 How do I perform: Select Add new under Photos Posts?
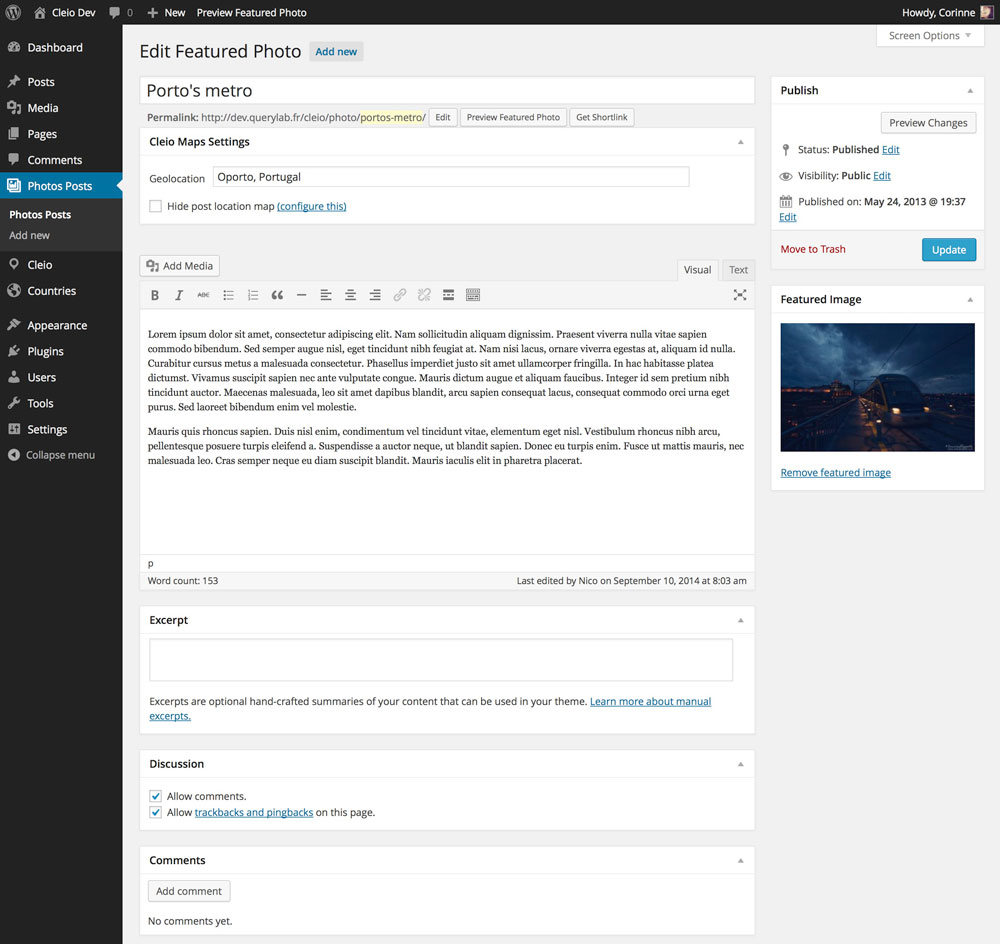pos(29,235)
